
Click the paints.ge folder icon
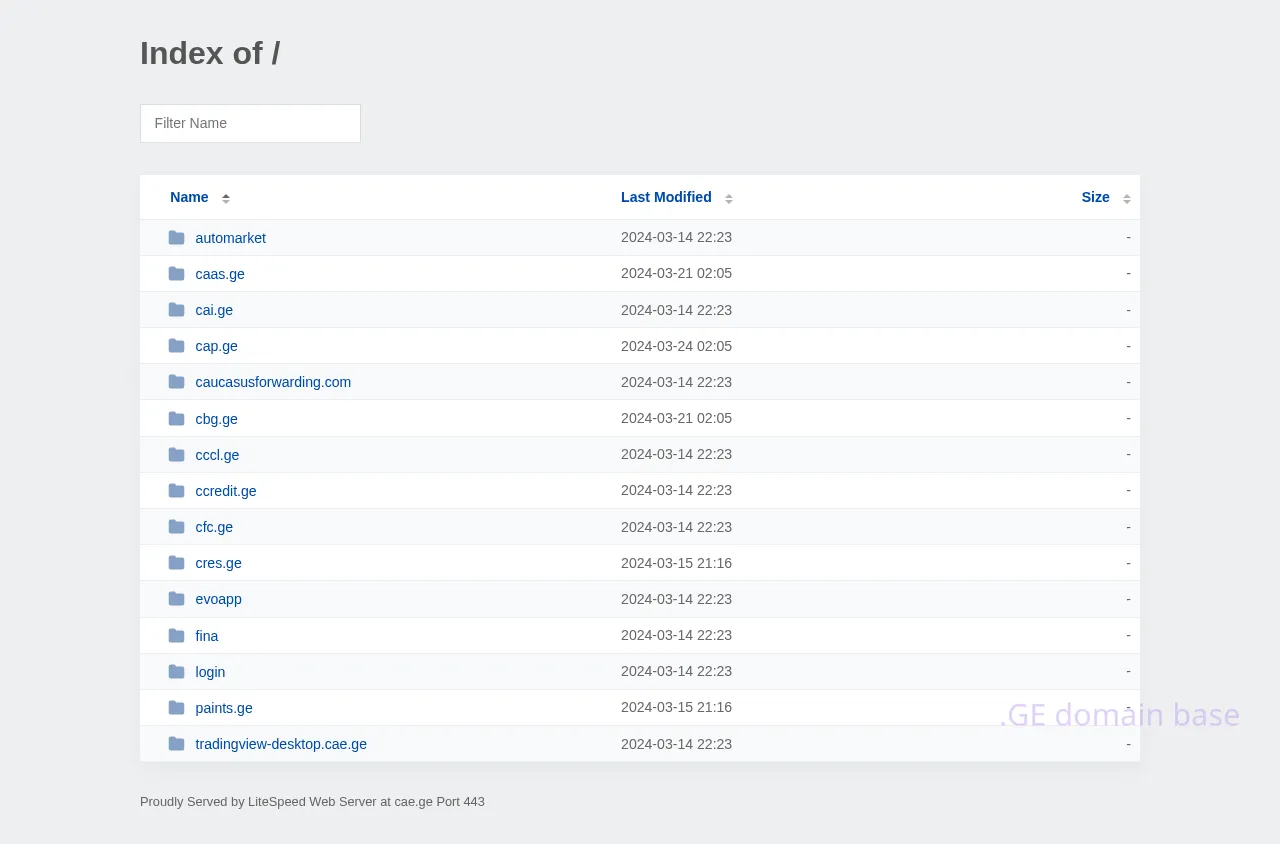177,708
